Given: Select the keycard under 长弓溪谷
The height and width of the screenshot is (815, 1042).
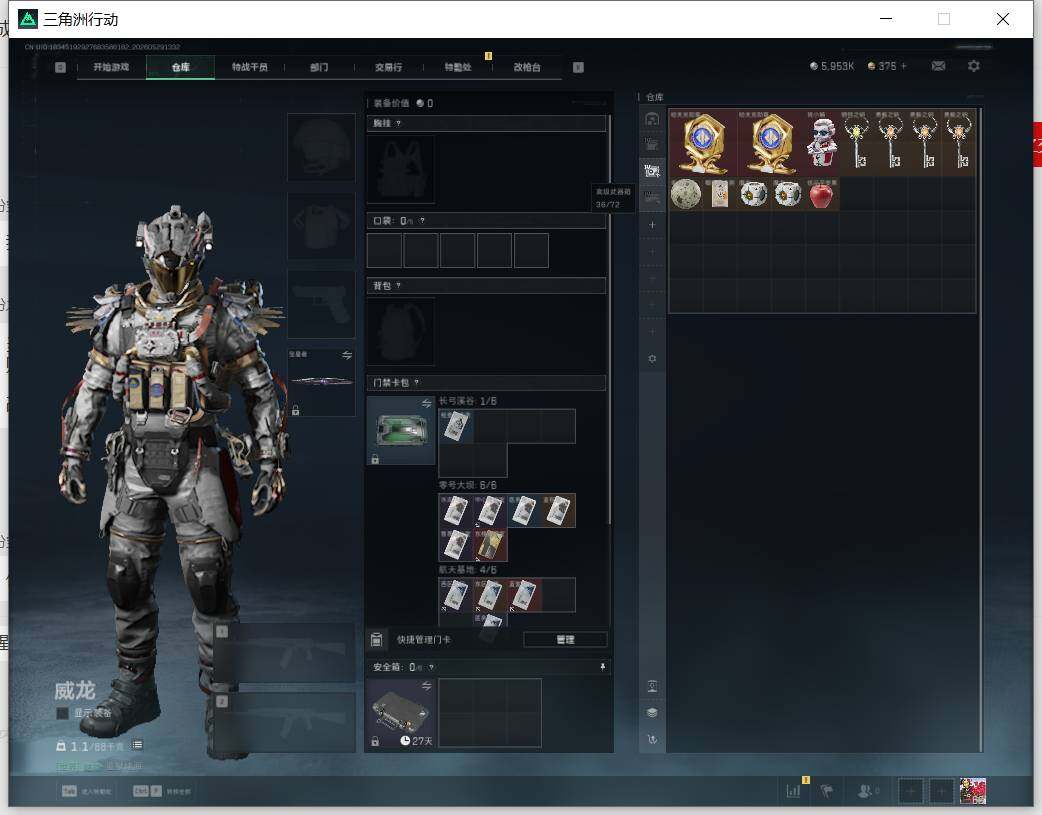Looking at the screenshot, I should pyautogui.click(x=456, y=426).
